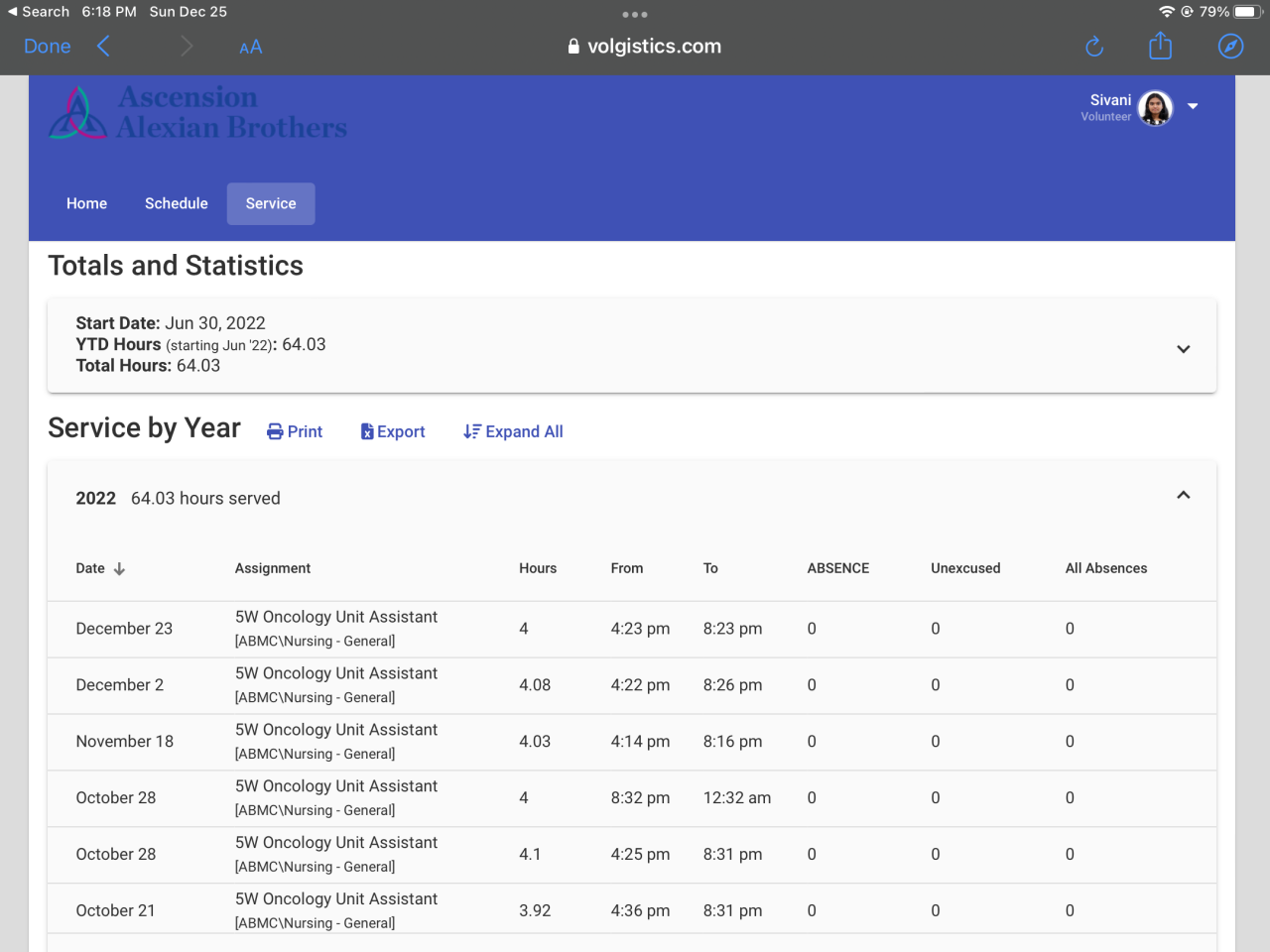The image size is (1270, 952).
Task: Collapse the 2022 service year section
Action: tap(1183, 495)
